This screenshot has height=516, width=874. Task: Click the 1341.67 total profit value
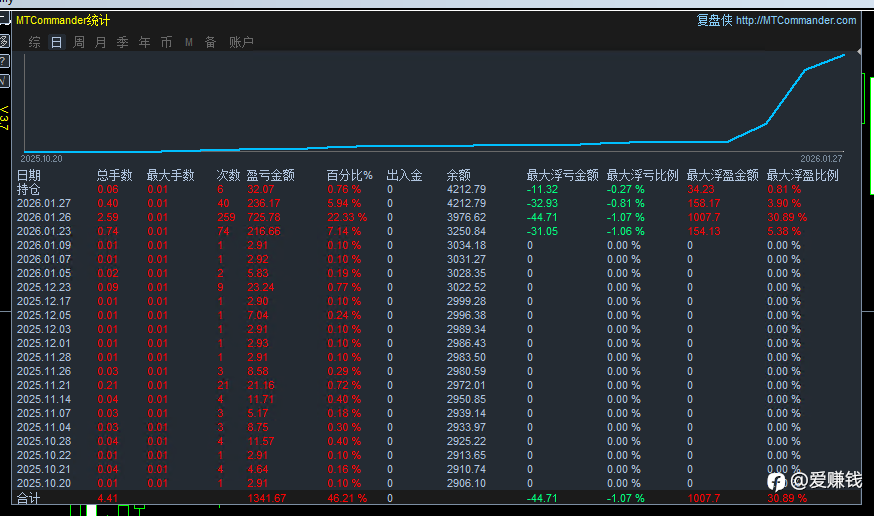[266, 498]
